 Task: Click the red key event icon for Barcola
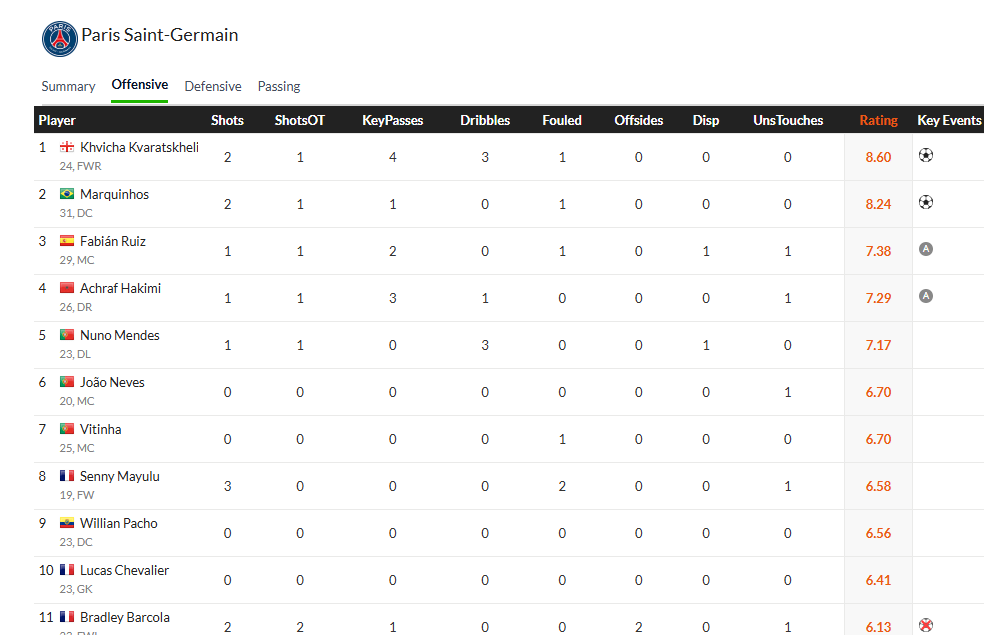(926, 625)
